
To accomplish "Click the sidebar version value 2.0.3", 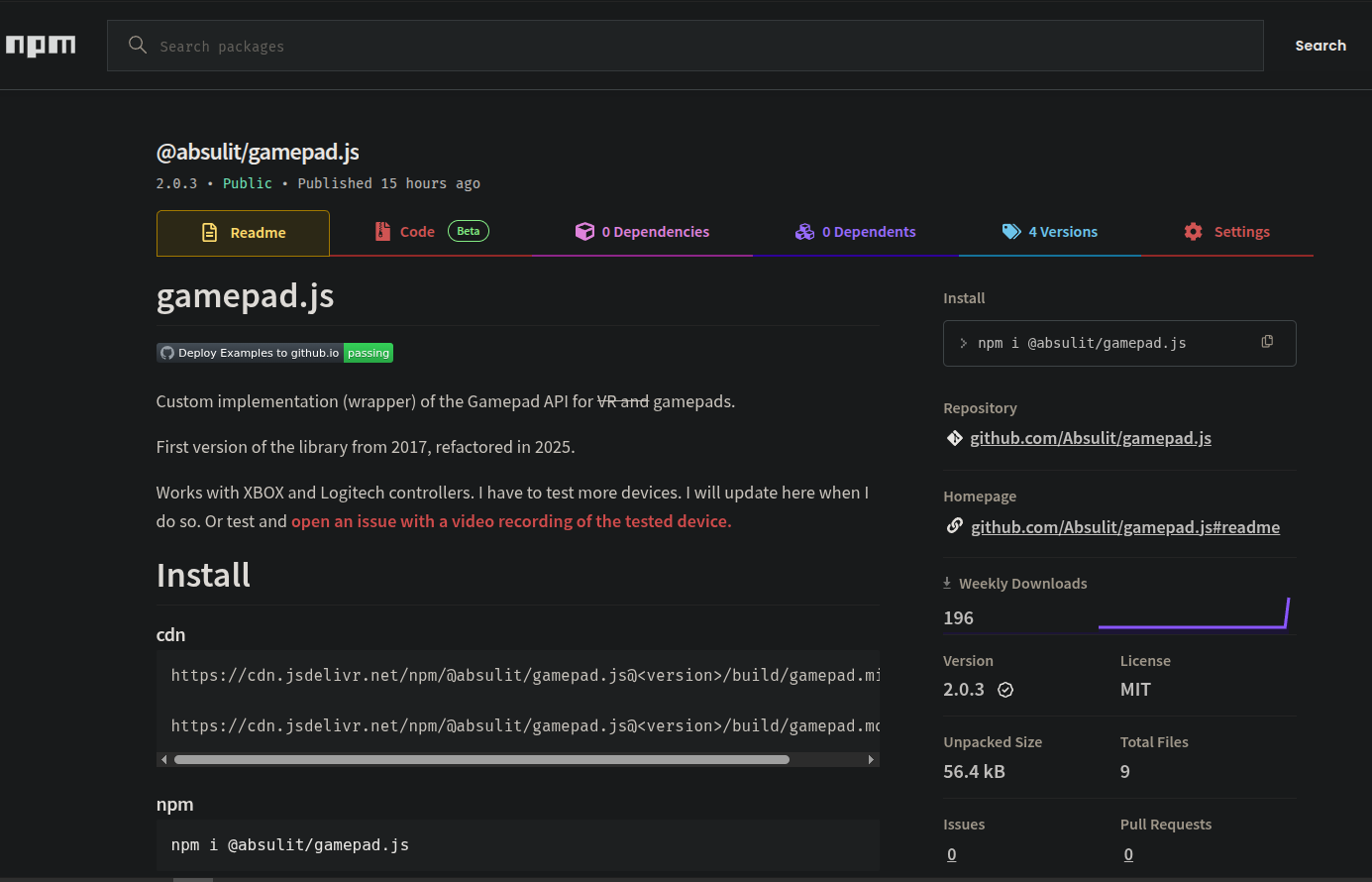I will [964, 690].
